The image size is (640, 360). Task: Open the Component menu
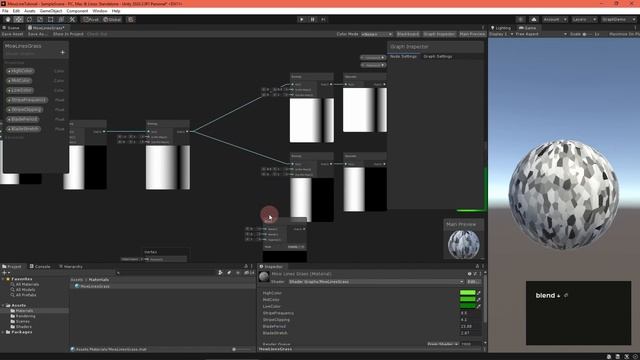tap(77, 11)
